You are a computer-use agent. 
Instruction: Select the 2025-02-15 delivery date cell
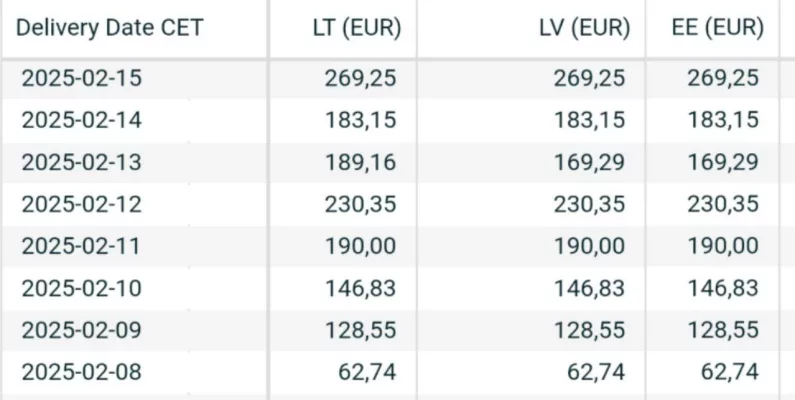pos(81,79)
